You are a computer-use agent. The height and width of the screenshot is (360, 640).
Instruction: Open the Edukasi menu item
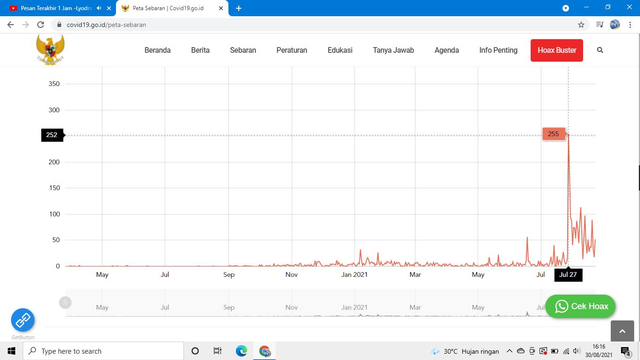tap(340, 50)
